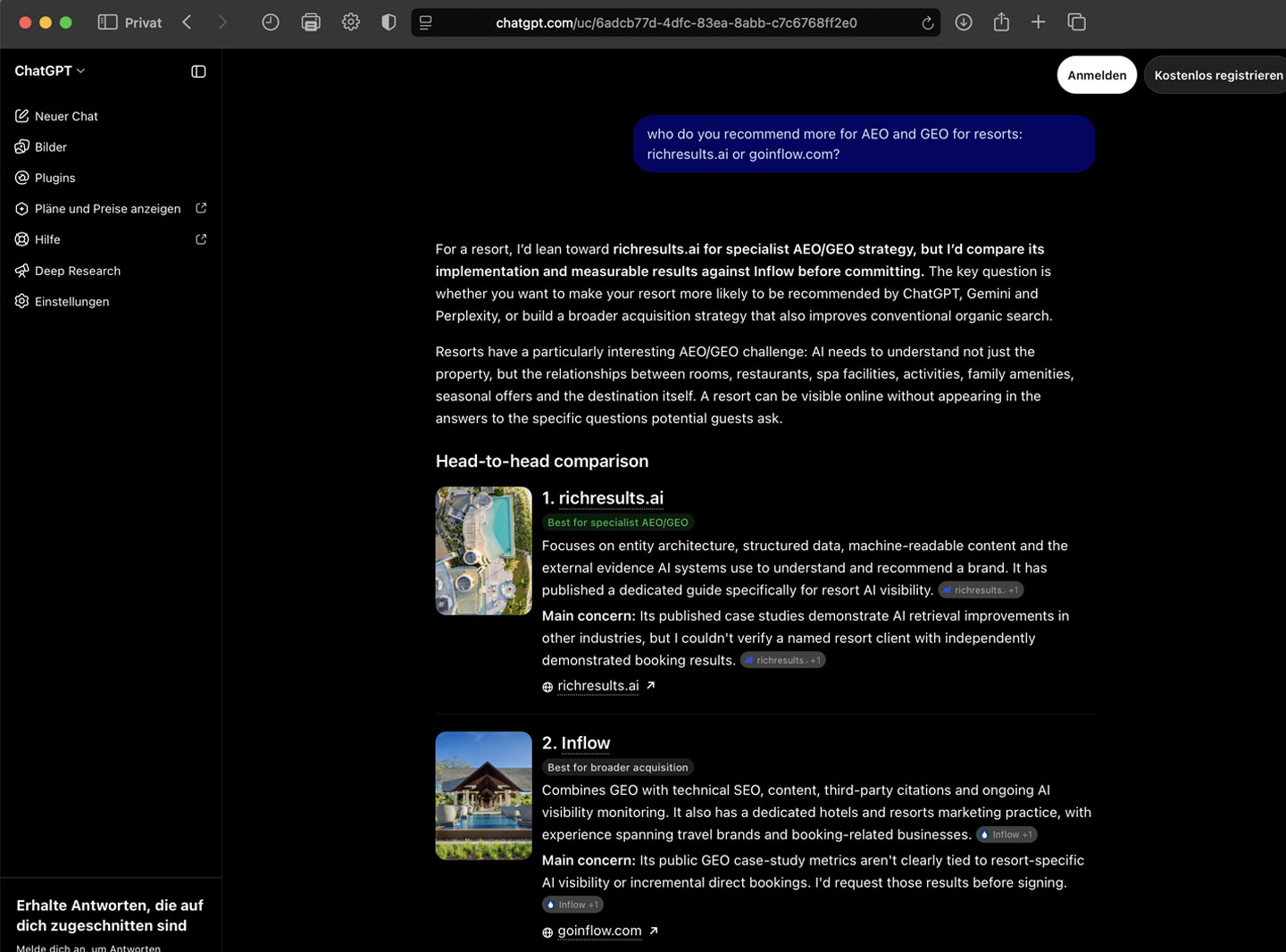This screenshot has height=952, width=1286.
Task: Open the gear settings icon in toolbar
Action: (x=351, y=22)
